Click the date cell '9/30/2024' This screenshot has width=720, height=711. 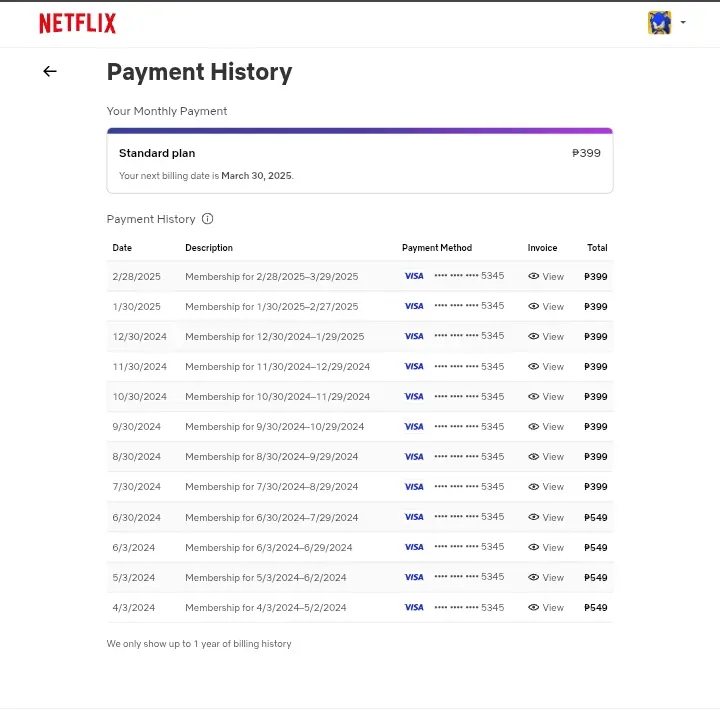click(136, 427)
